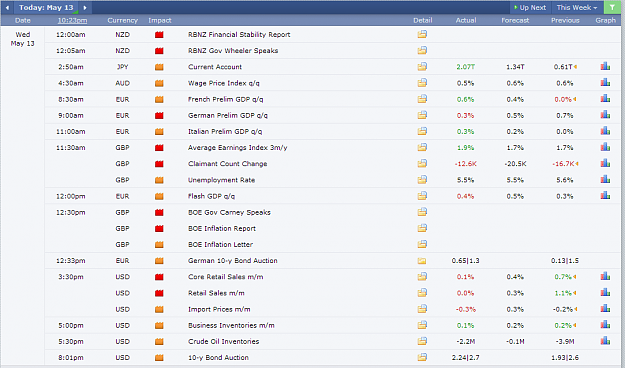The image size is (625, 368).
Task: Show graph for Core Retail Sales m/m
Action: (605, 276)
